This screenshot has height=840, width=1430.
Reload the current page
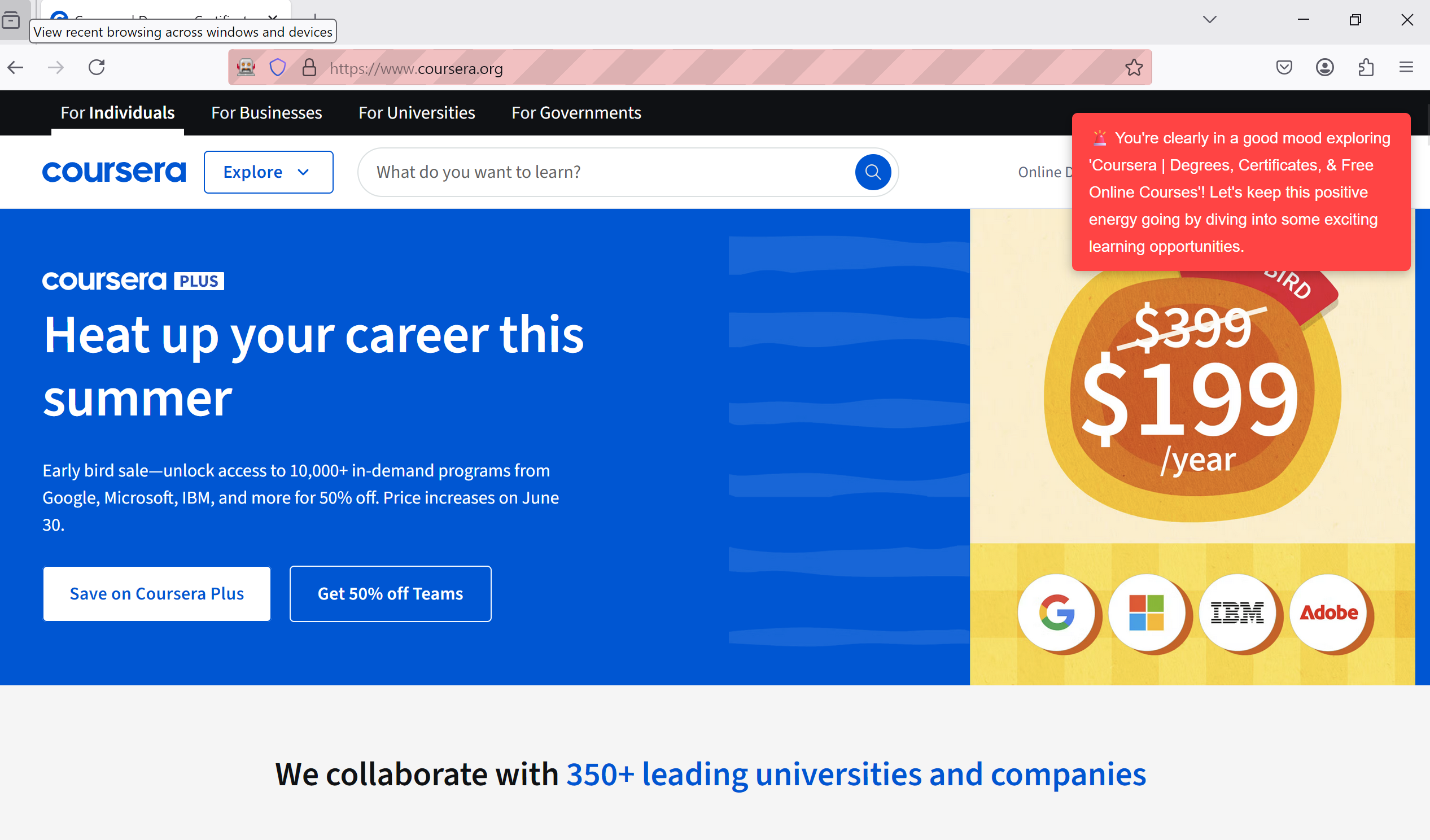97,68
